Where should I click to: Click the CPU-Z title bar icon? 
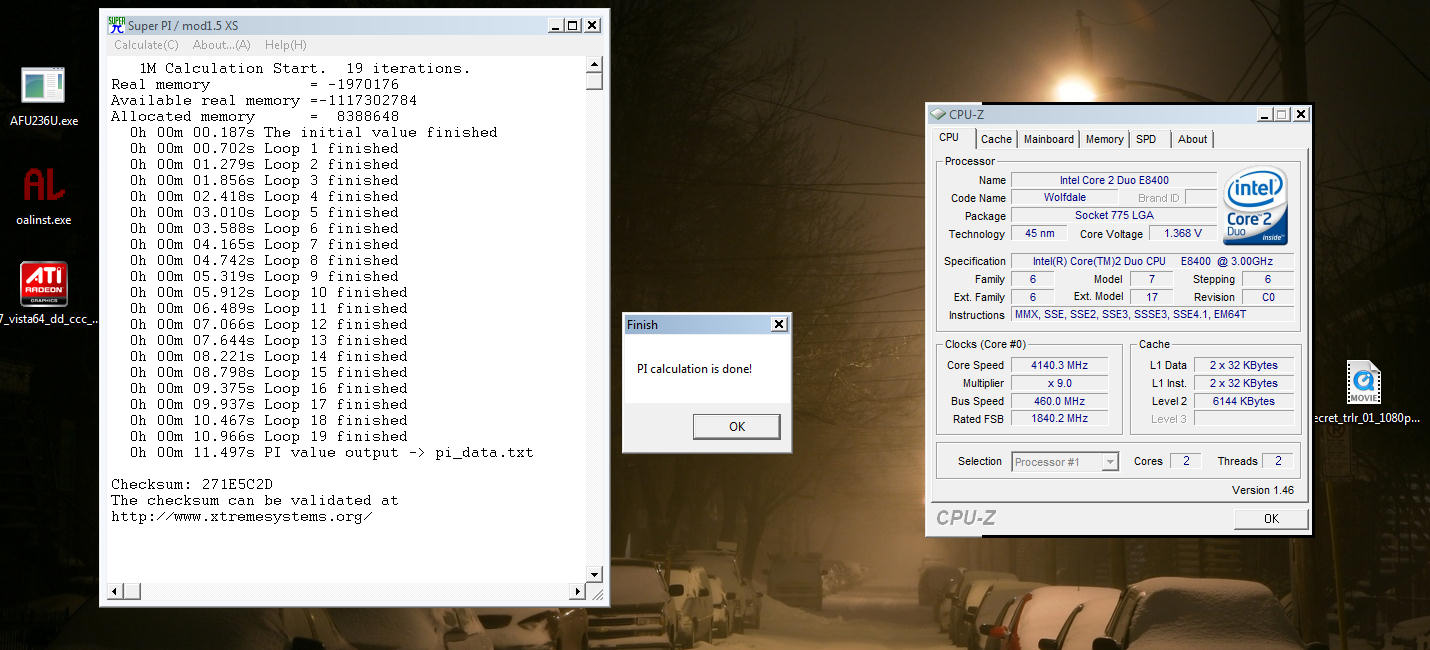938,114
